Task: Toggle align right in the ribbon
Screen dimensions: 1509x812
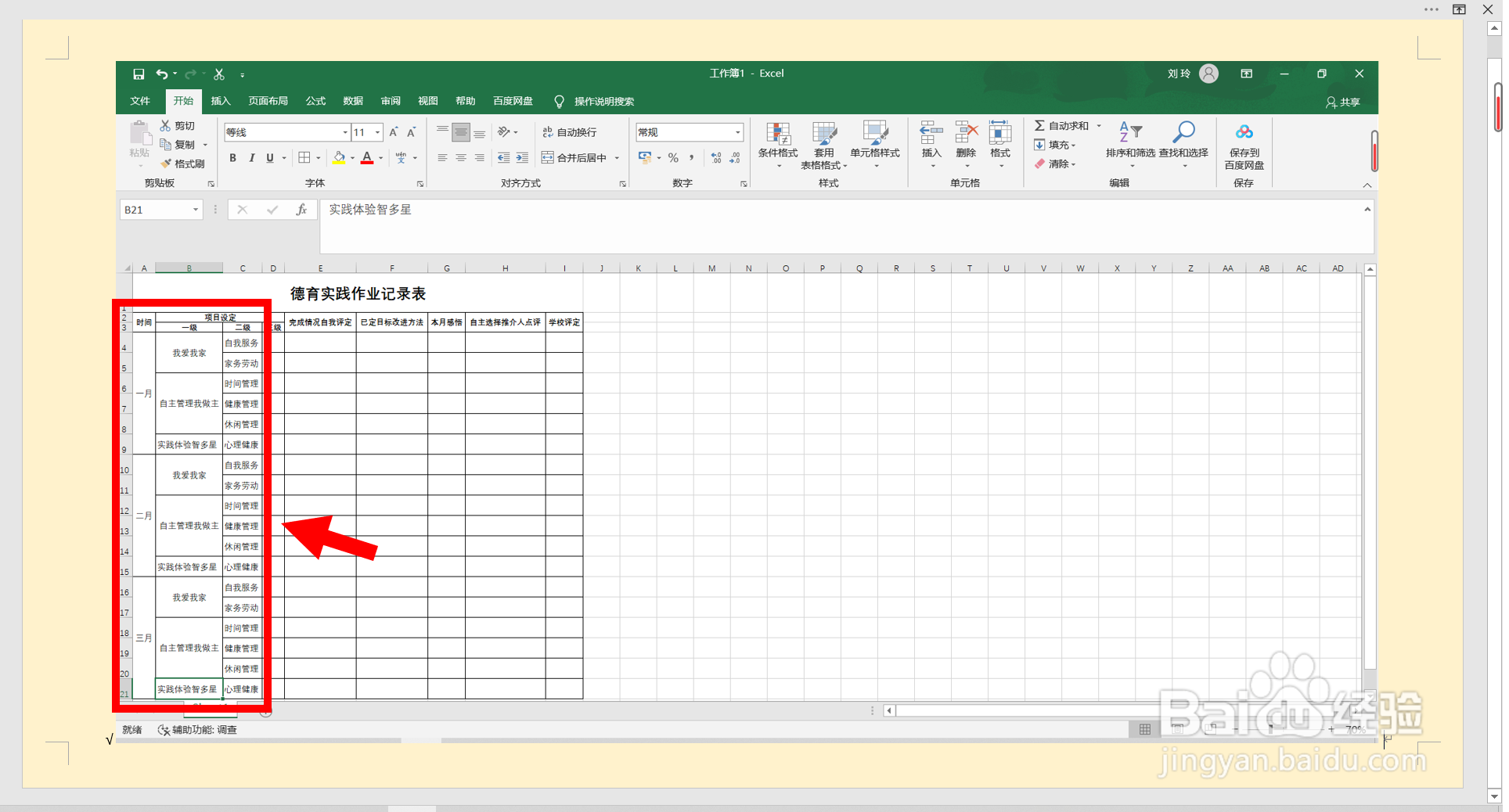Action: 479,158
